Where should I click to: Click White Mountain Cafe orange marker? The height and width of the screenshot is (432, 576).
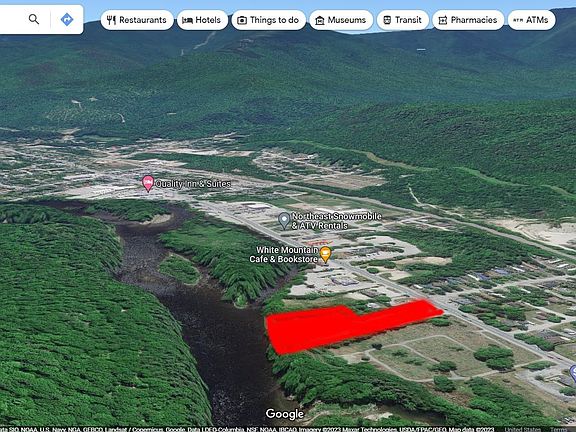[325, 255]
